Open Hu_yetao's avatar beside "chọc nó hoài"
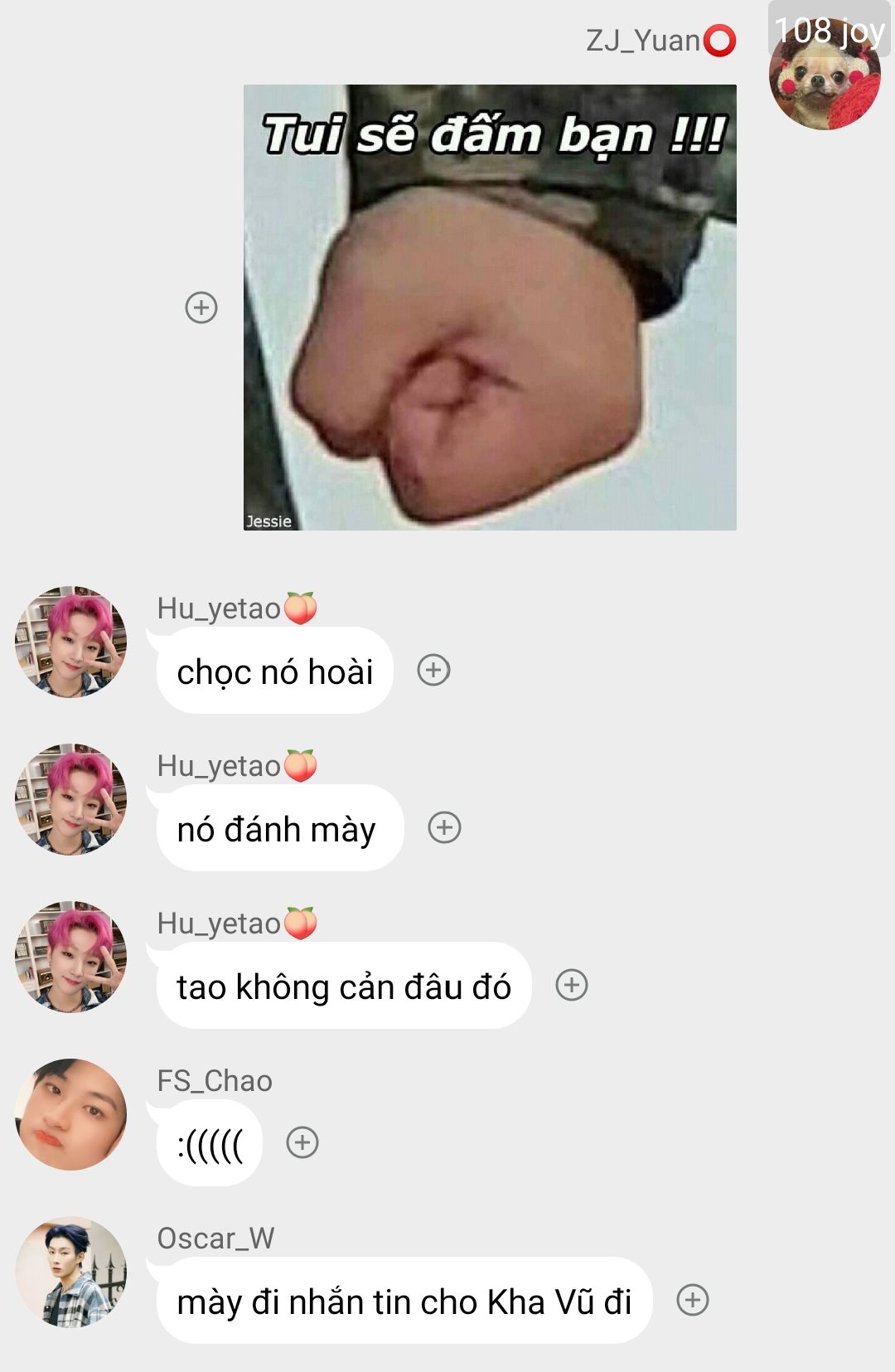 pos(71,642)
